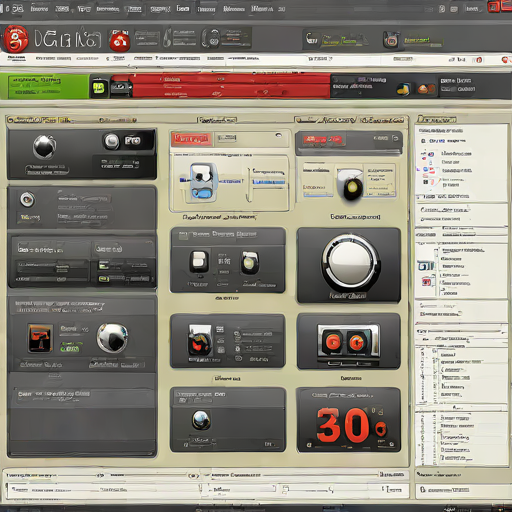The width and height of the screenshot is (512, 512).
Task: Click the red bell-shaped icon beside the logo text
Action: coord(120,41)
